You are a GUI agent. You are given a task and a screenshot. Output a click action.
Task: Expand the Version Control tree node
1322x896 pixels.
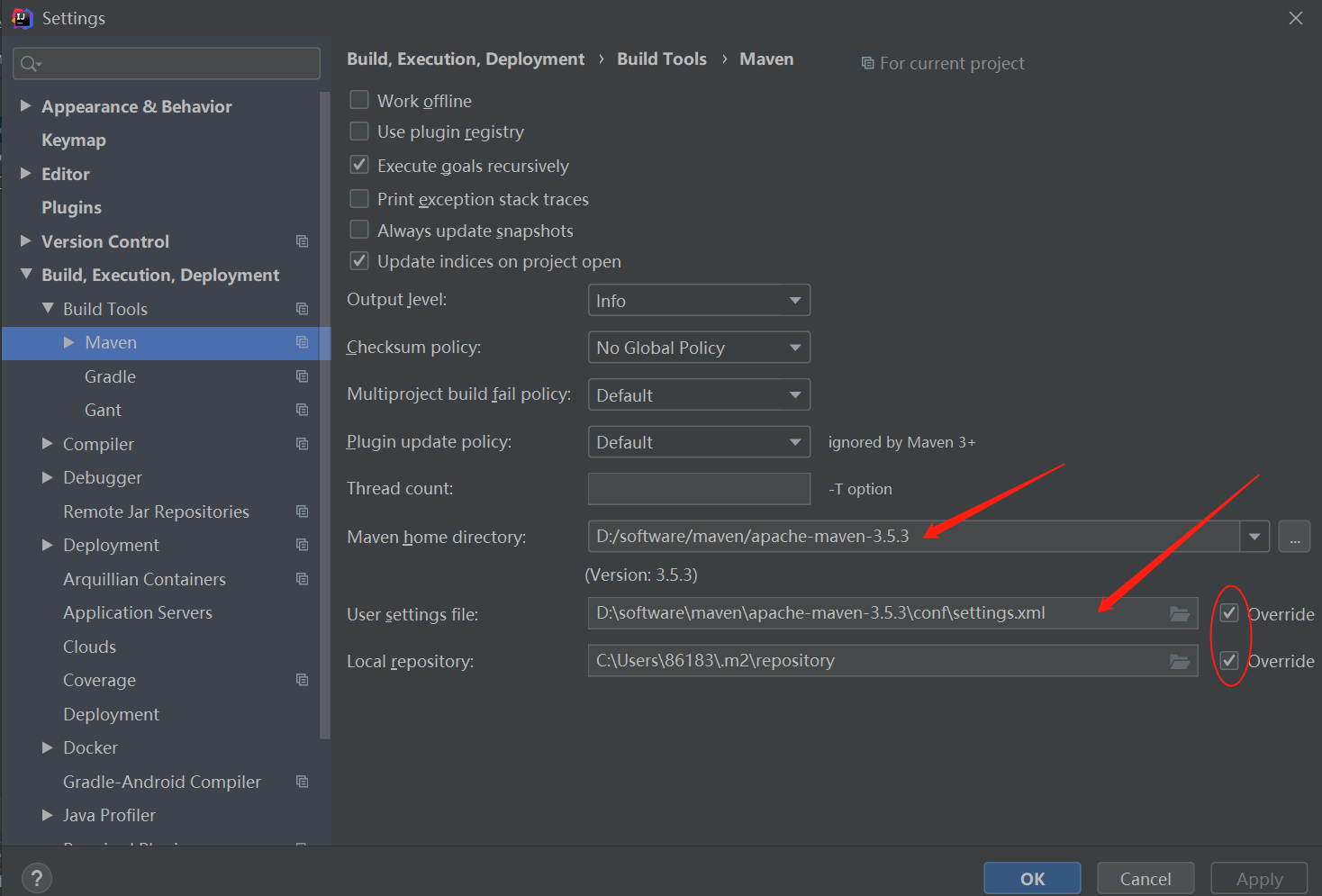[25, 240]
